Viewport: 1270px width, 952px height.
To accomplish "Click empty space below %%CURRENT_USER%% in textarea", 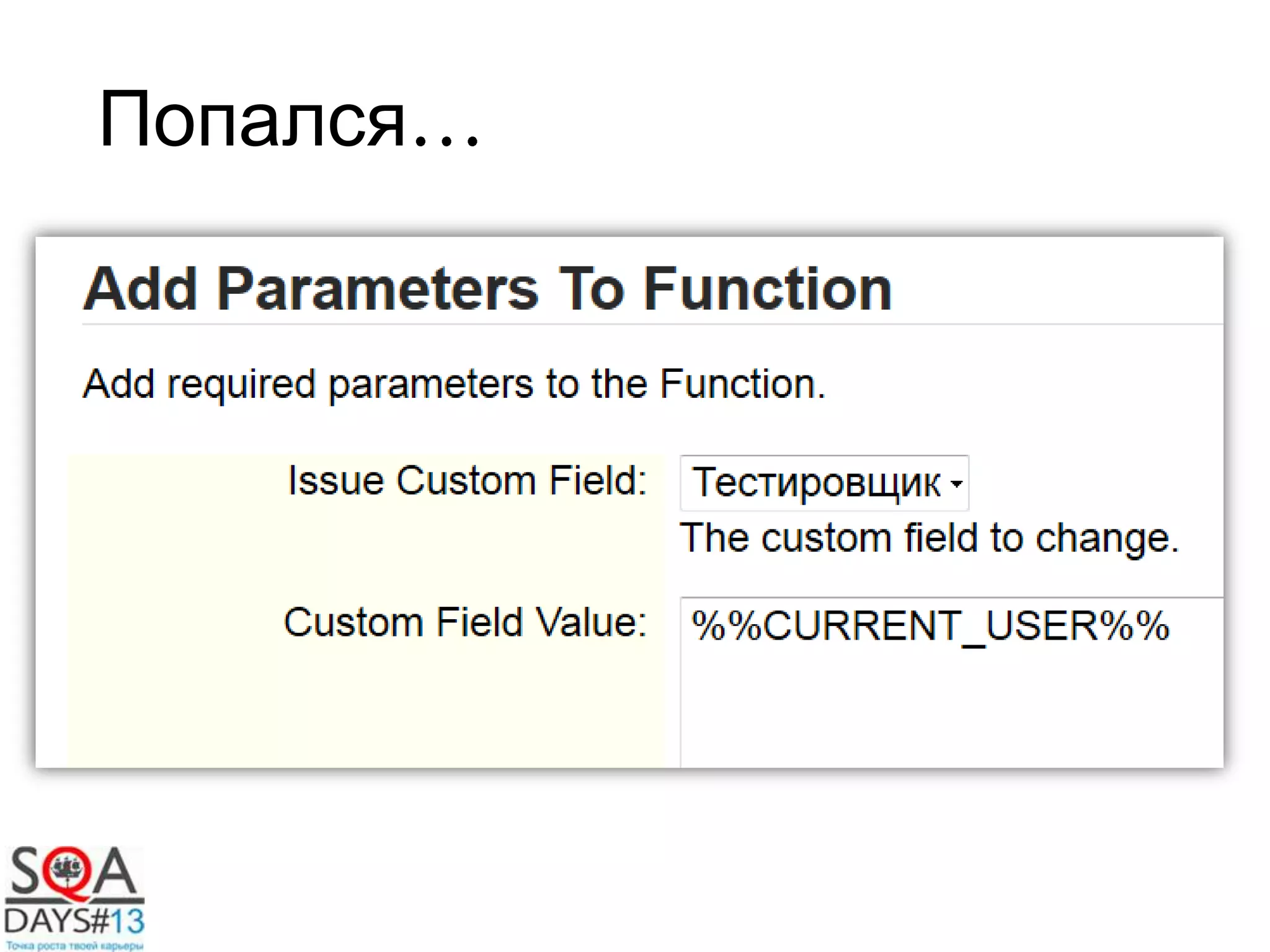I will point(949,713).
